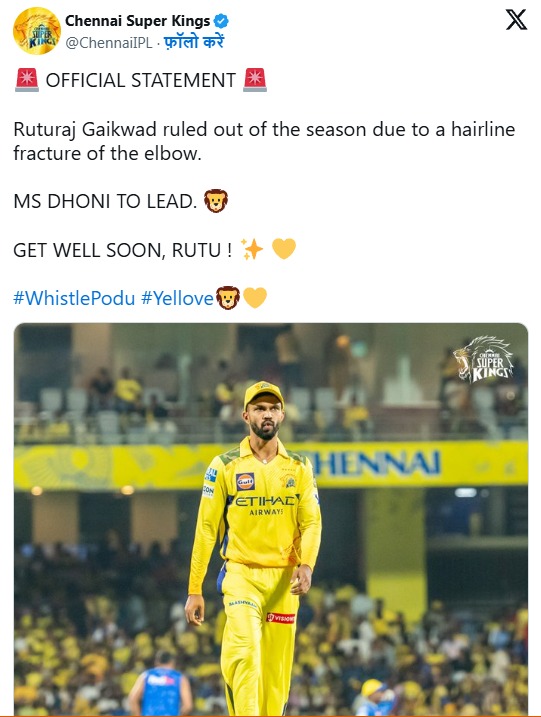Click the blue verified badge
The height and width of the screenshot is (717, 541).
pyautogui.click(x=221, y=21)
